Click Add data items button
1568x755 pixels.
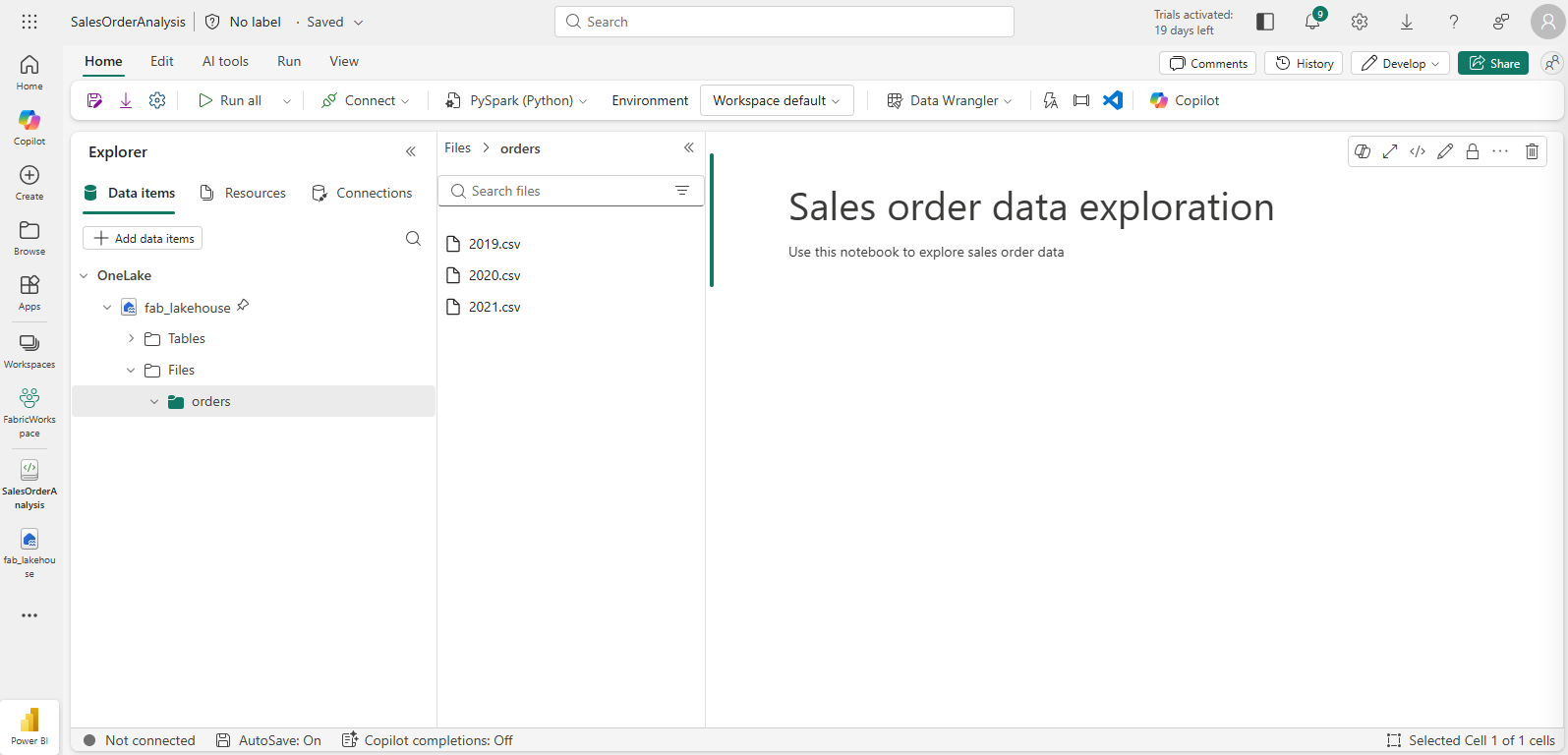pyautogui.click(x=143, y=238)
